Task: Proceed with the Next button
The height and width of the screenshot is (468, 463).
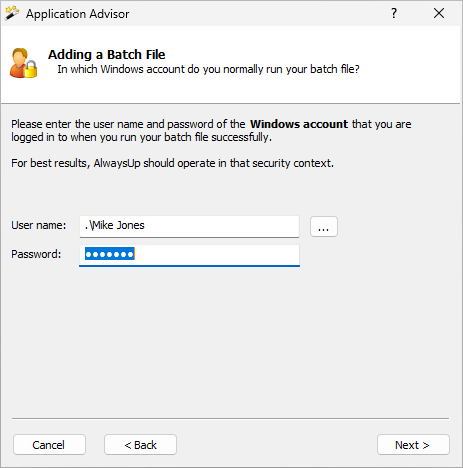Action: tap(413, 445)
